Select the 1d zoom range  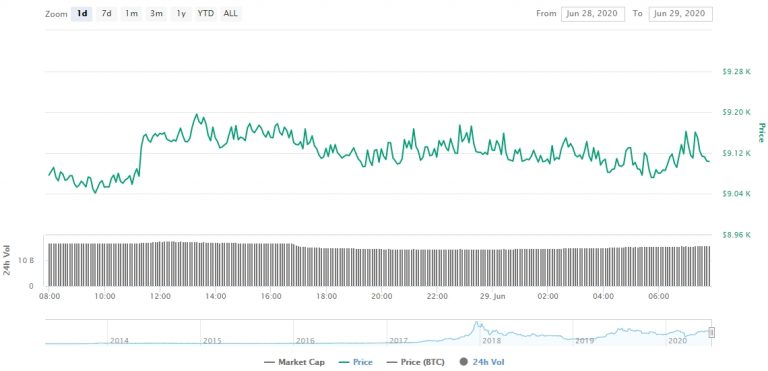(x=82, y=14)
